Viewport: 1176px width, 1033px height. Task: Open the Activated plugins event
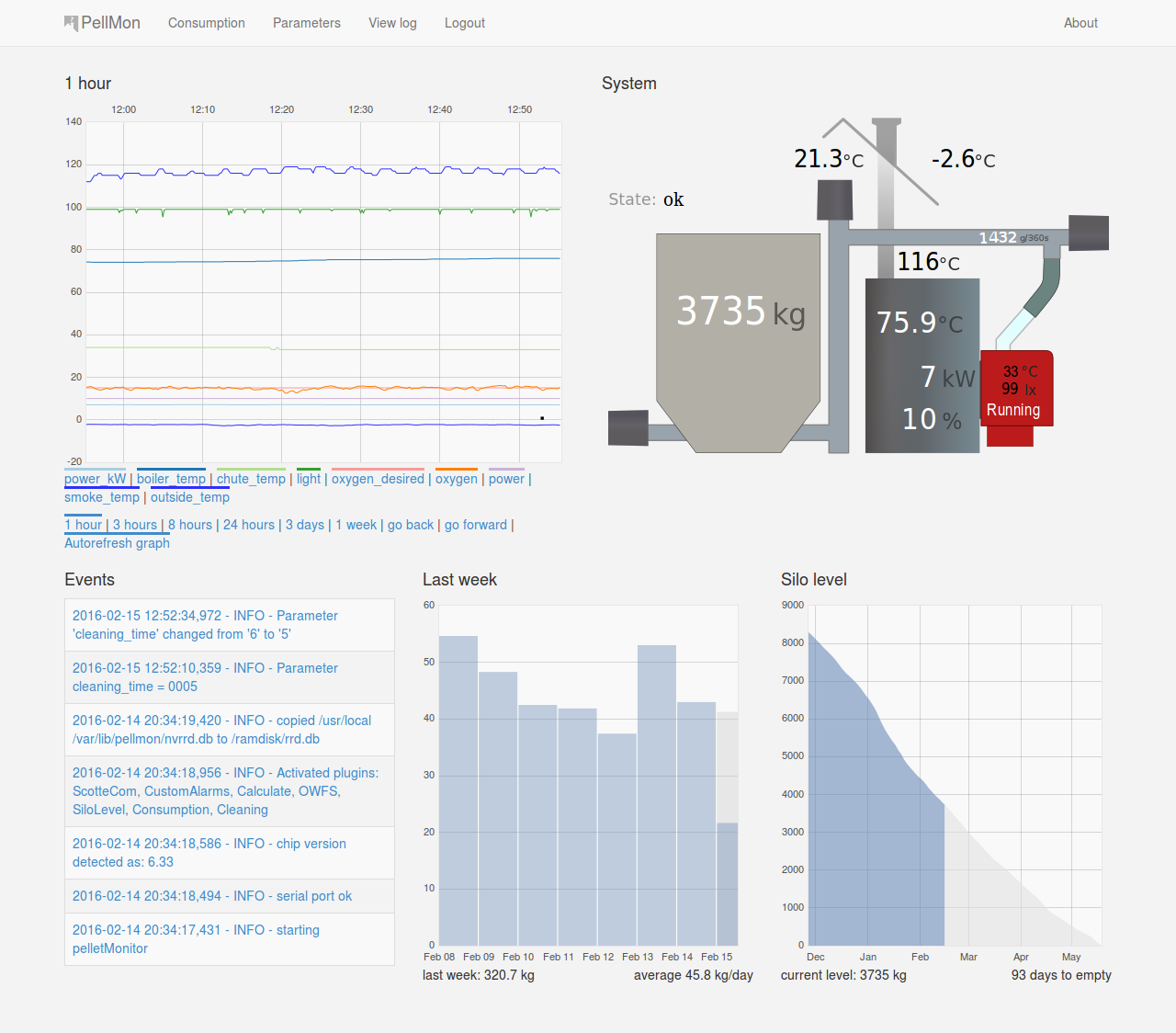[x=230, y=791]
